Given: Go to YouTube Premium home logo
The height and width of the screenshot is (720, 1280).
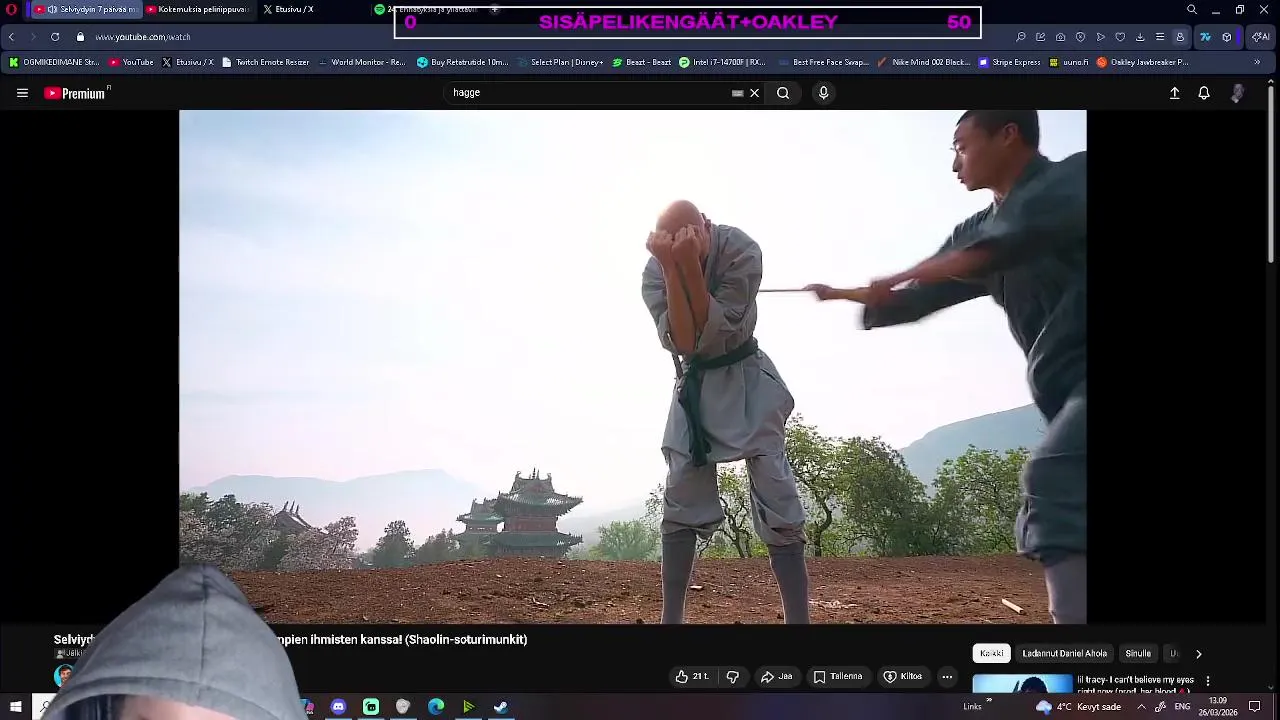Looking at the screenshot, I should tap(77, 93).
